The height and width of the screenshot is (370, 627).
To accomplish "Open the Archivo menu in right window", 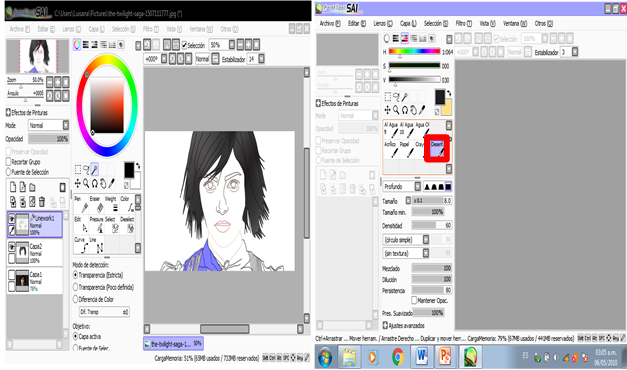I will [x=330, y=24].
